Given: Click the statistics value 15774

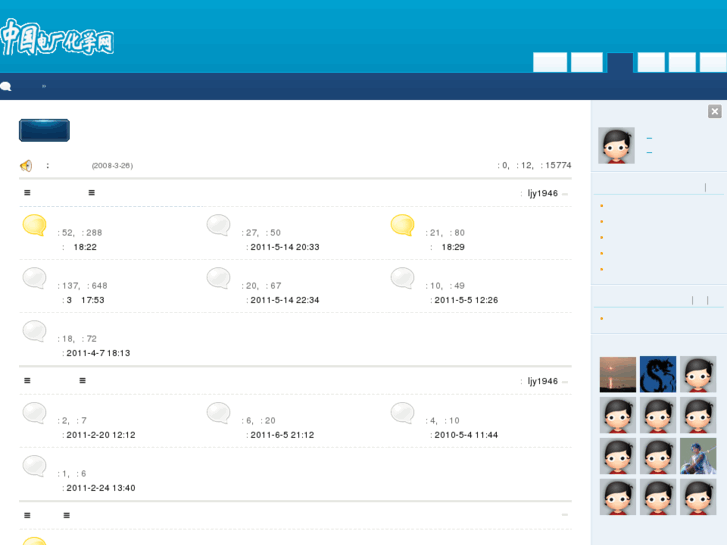Looking at the screenshot, I should [x=558, y=165].
